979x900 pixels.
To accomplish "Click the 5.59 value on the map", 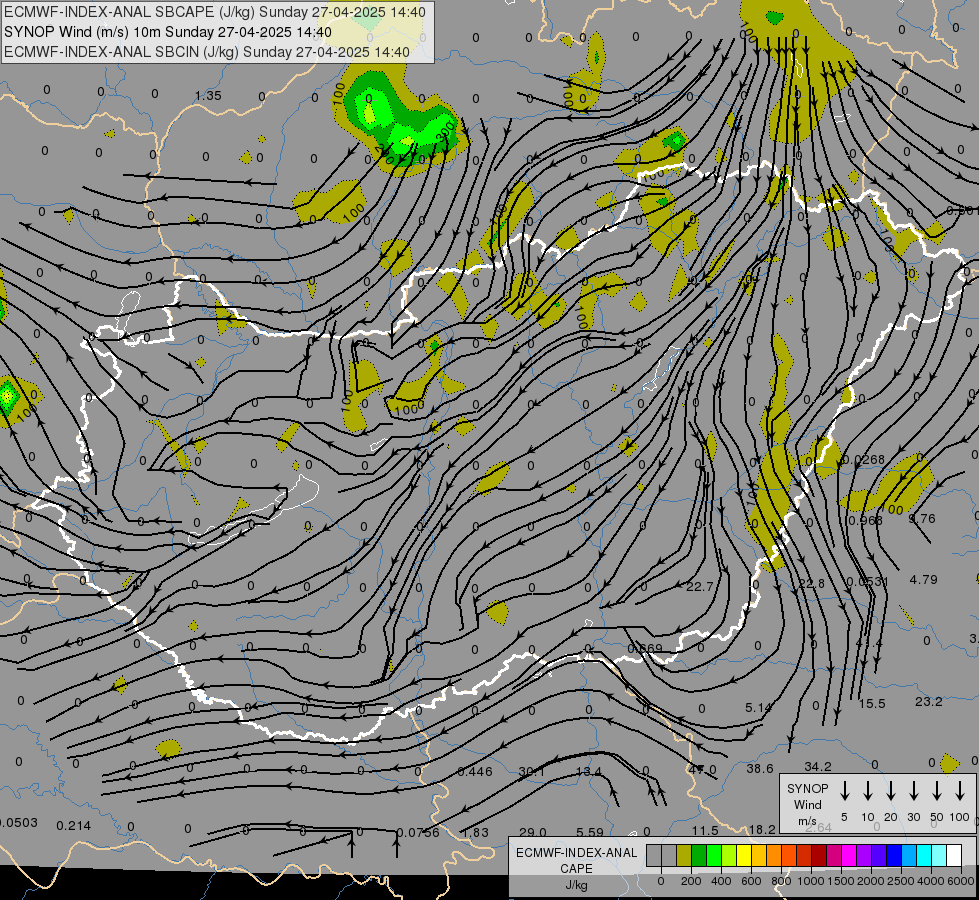I will (589, 832).
